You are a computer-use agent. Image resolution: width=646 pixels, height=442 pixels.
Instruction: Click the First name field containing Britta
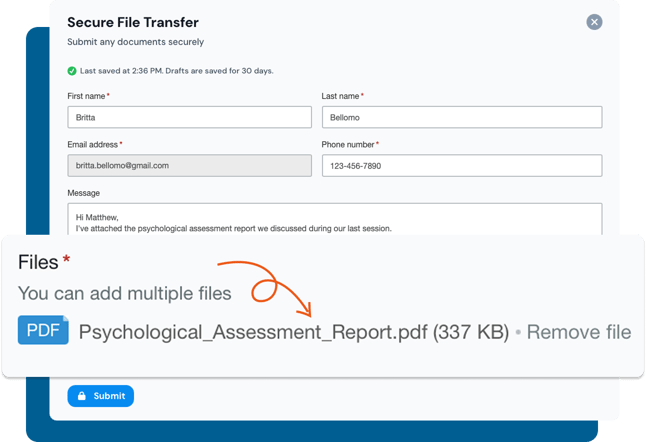190,117
